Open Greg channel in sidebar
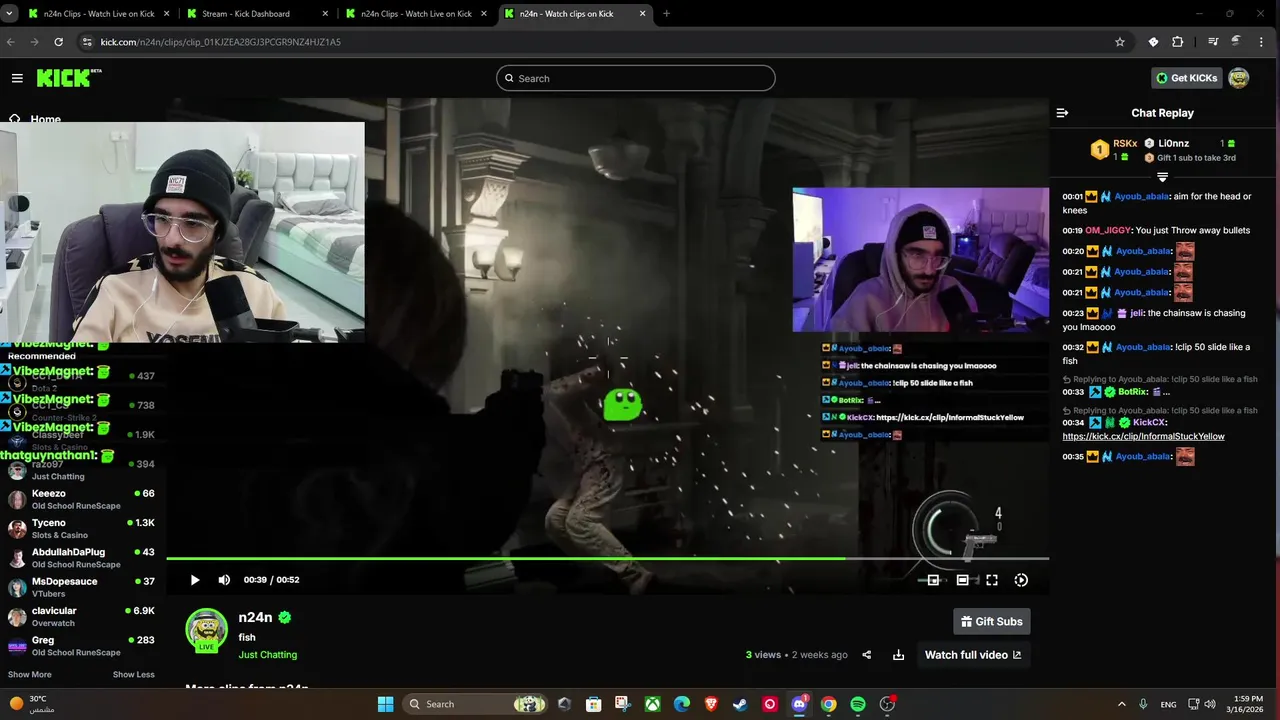 pos(80,645)
